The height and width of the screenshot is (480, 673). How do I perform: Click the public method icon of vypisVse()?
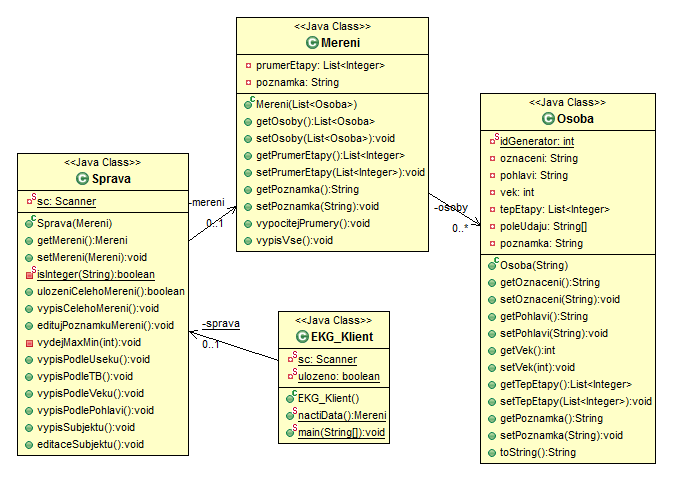(248, 241)
